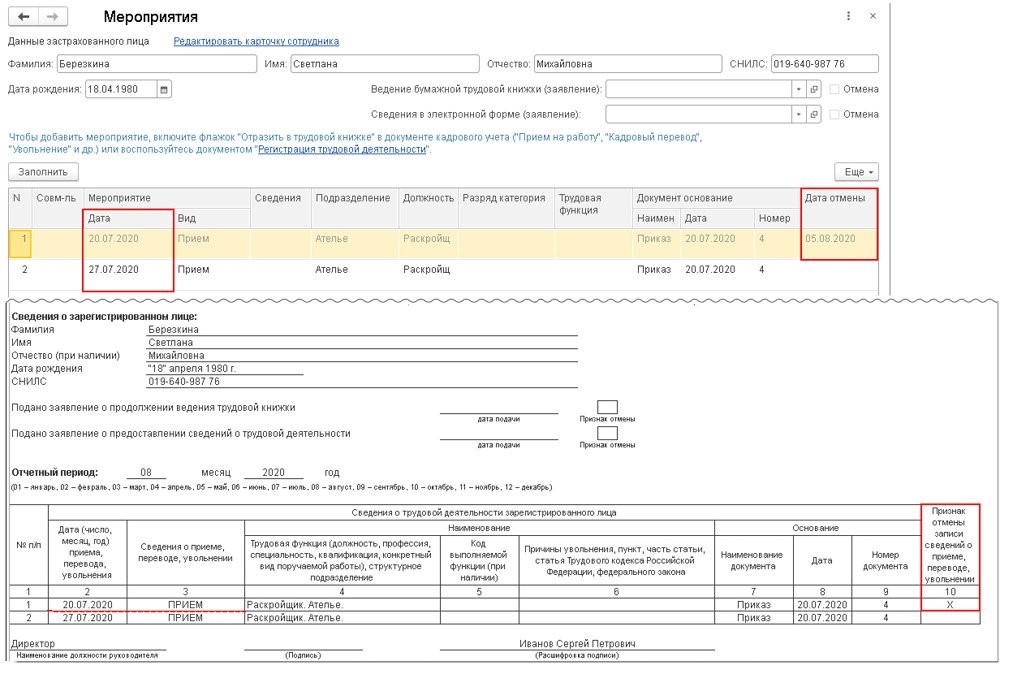Image resolution: width=1013 pixels, height=673 pixels.
Task: Click the Подразделение column header
Action: click(353, 198)
